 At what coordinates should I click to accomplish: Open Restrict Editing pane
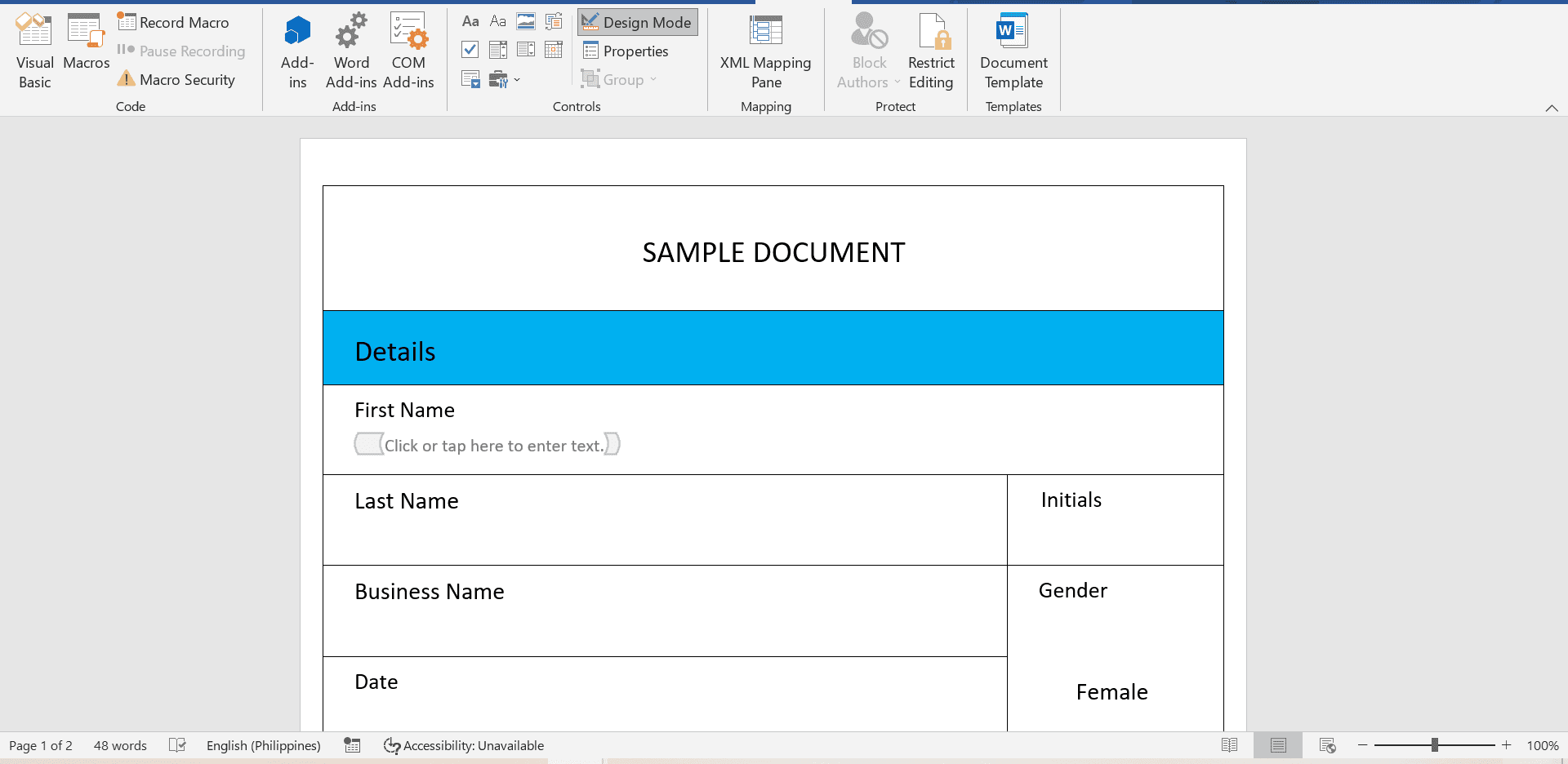[931, 51]
